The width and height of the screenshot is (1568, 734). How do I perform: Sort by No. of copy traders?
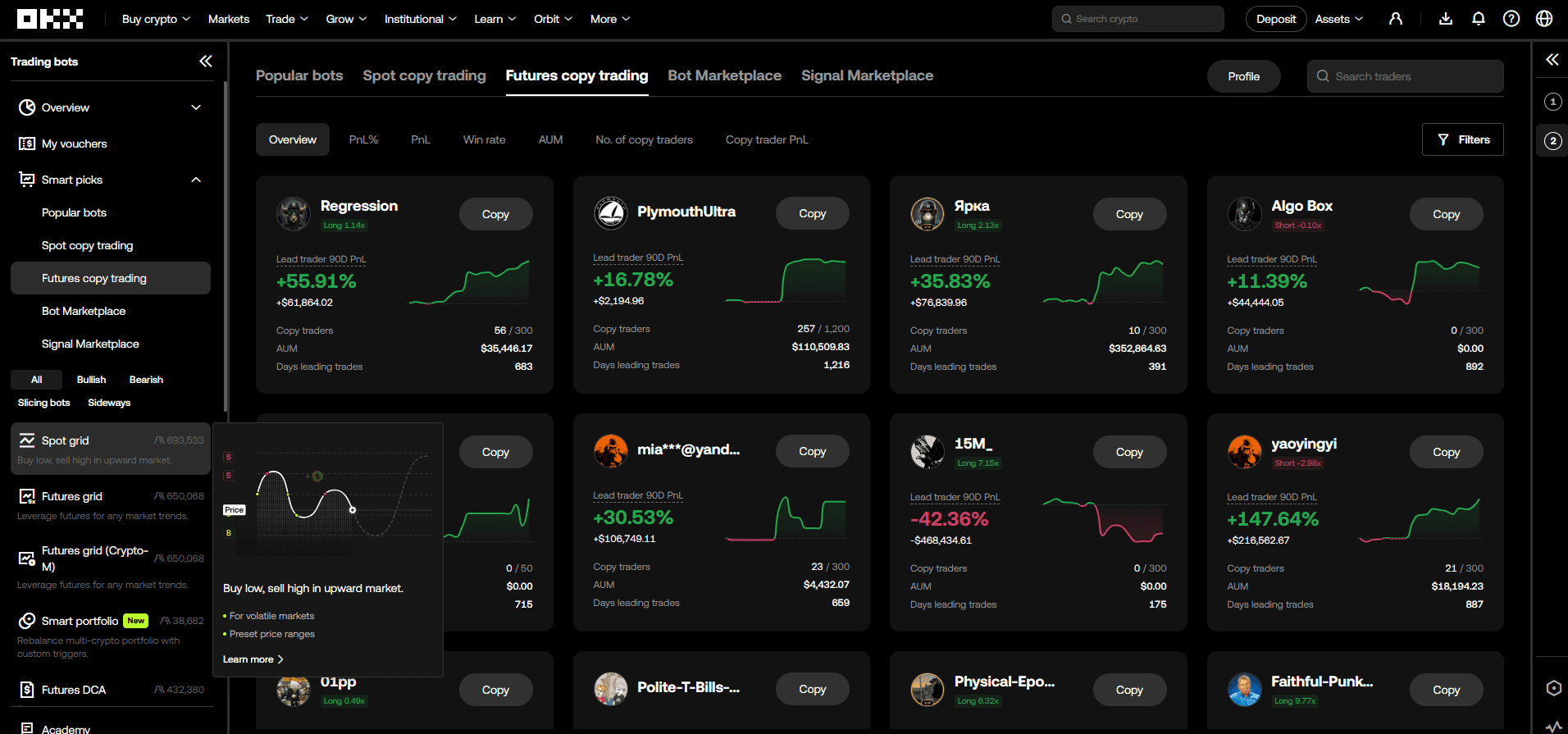pos(644,139)
